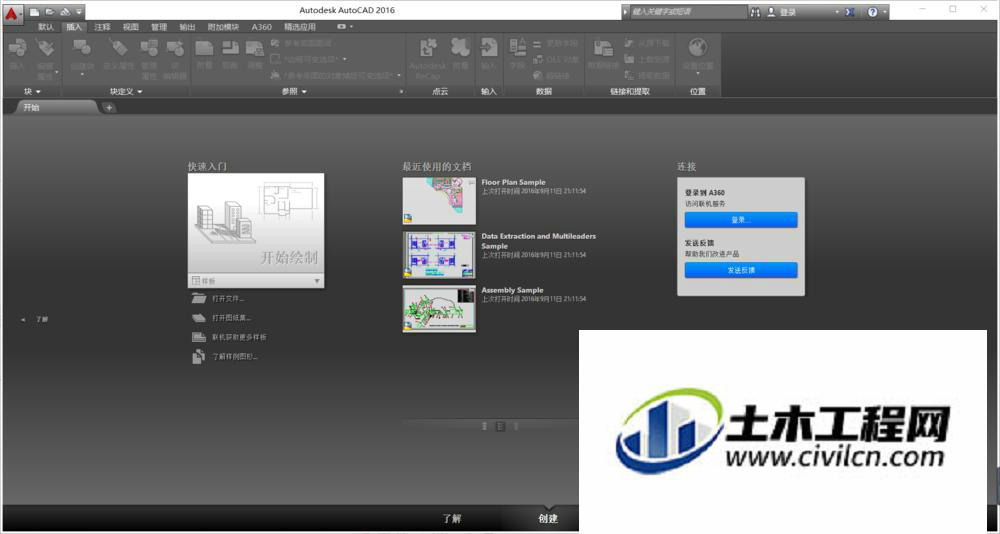
Task: Click New file icon in quick access toolbar
Action: [35, 12]
